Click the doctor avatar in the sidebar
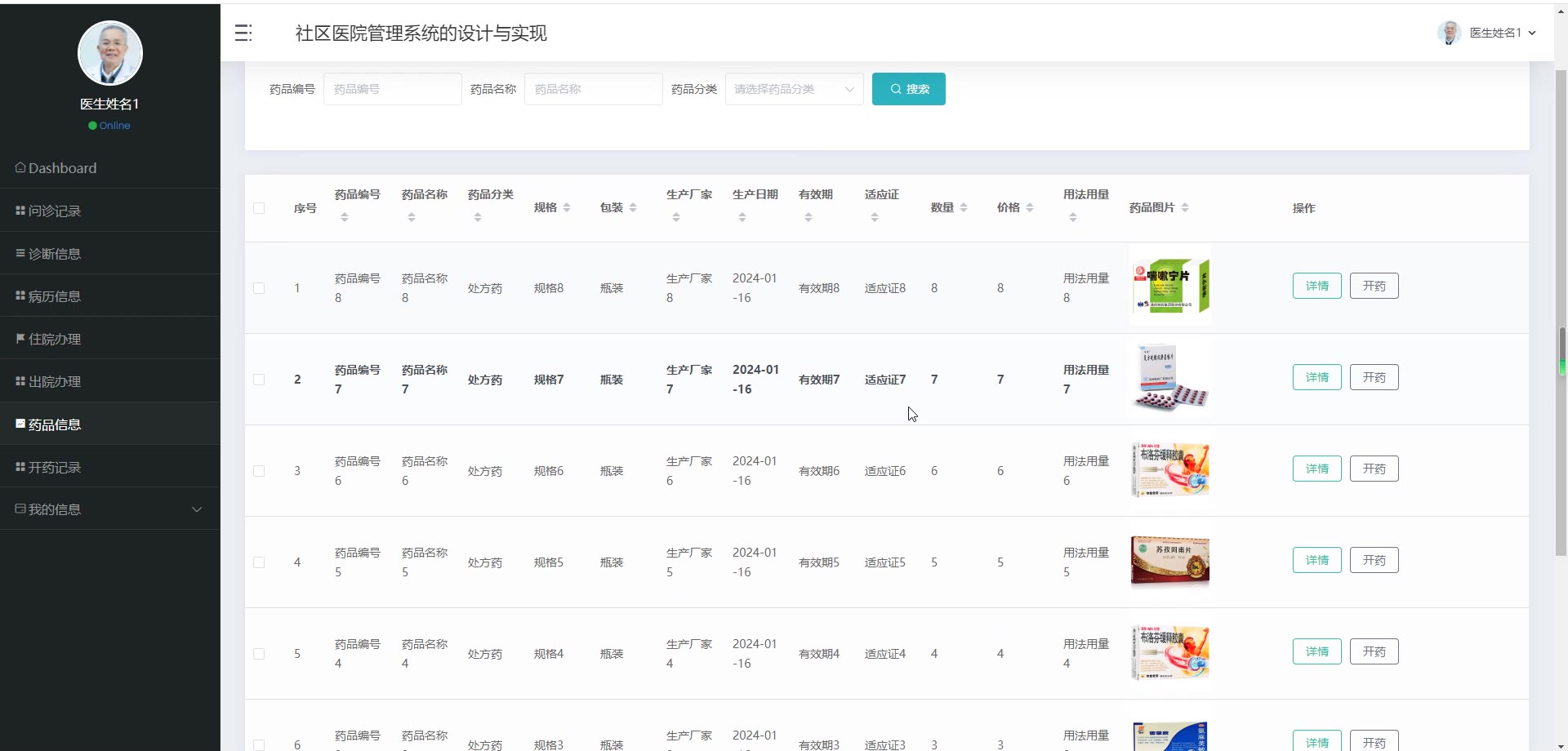1568x751 pixels. point(110,53)
